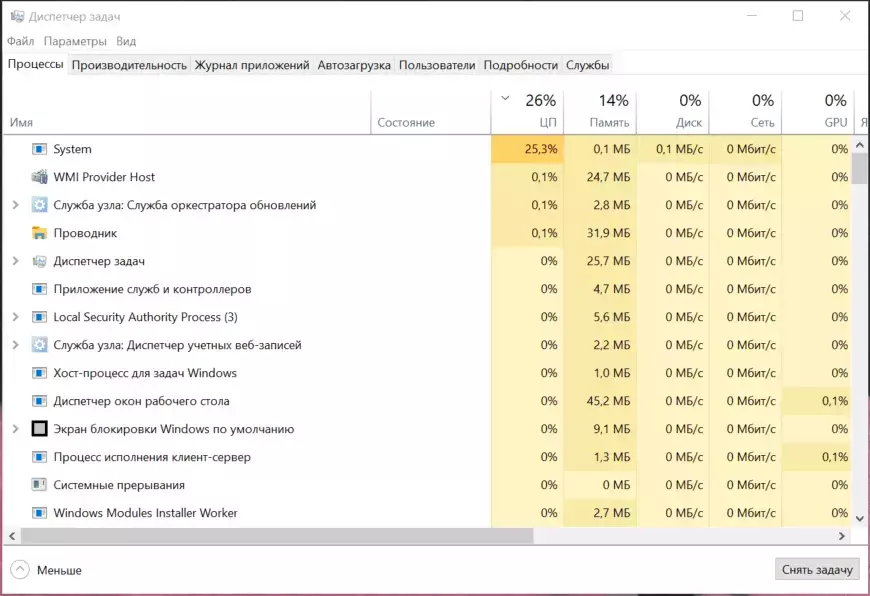Click the Проводник folder icon
The image size is (870, 596).
tap(39, 233)
